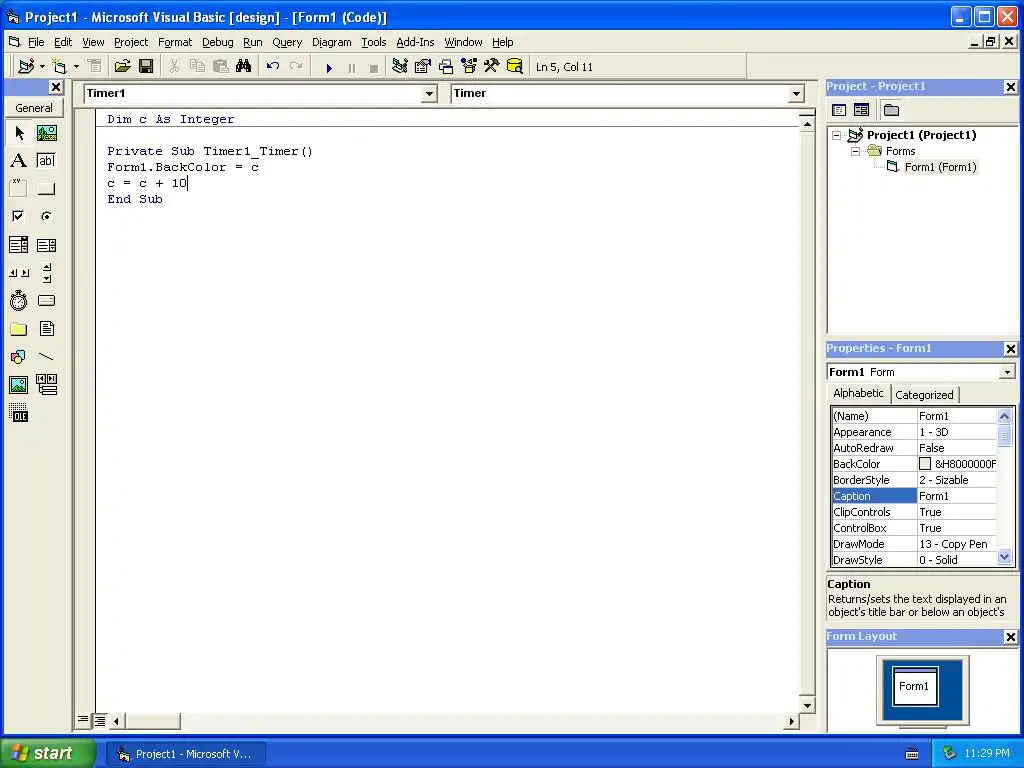This screenshot has height=768, width=1024.
Task: Select the ComboBox control tool
Action: [x=19, y=245]
